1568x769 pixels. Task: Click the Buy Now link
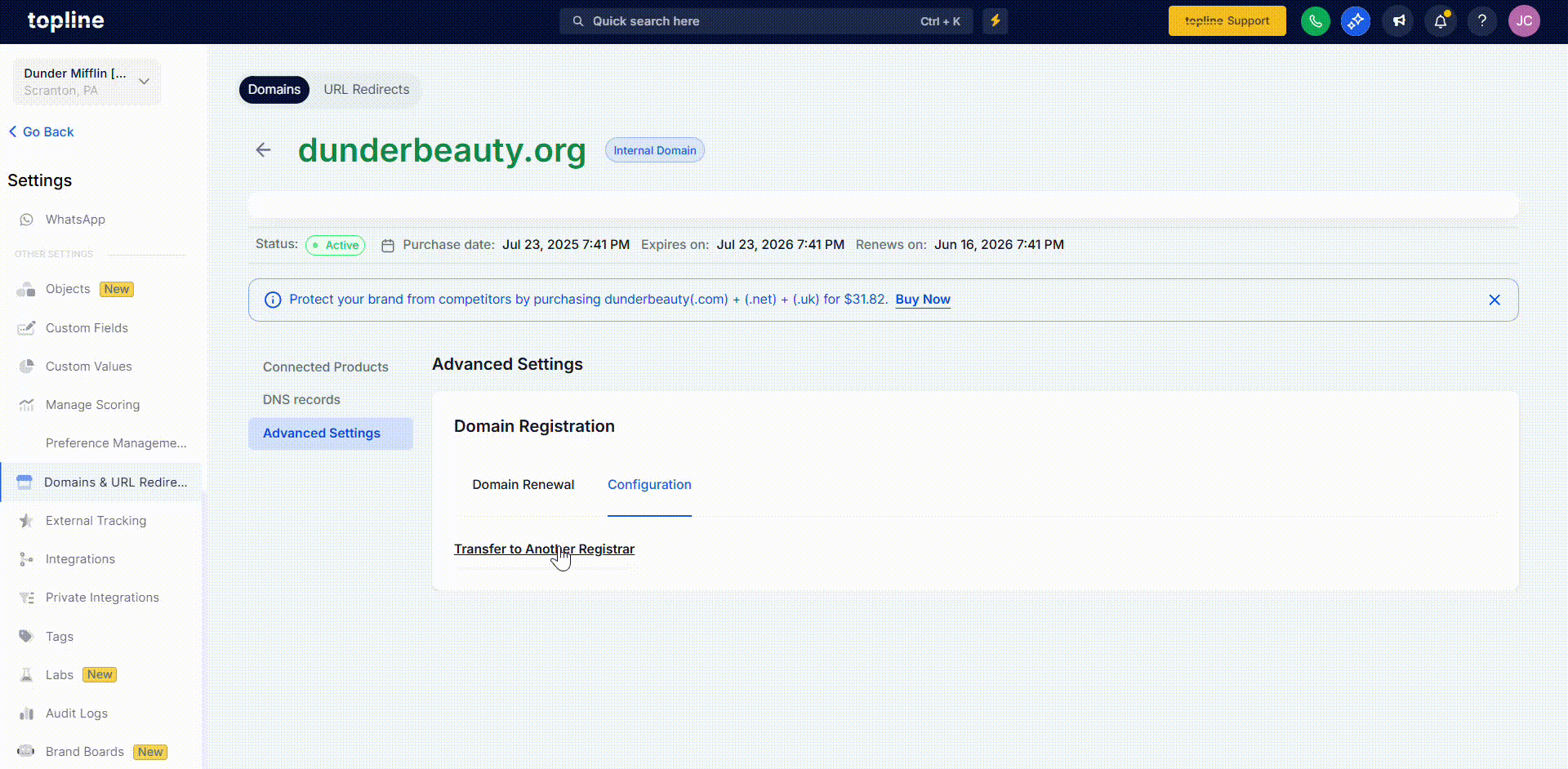coord(922,299)
